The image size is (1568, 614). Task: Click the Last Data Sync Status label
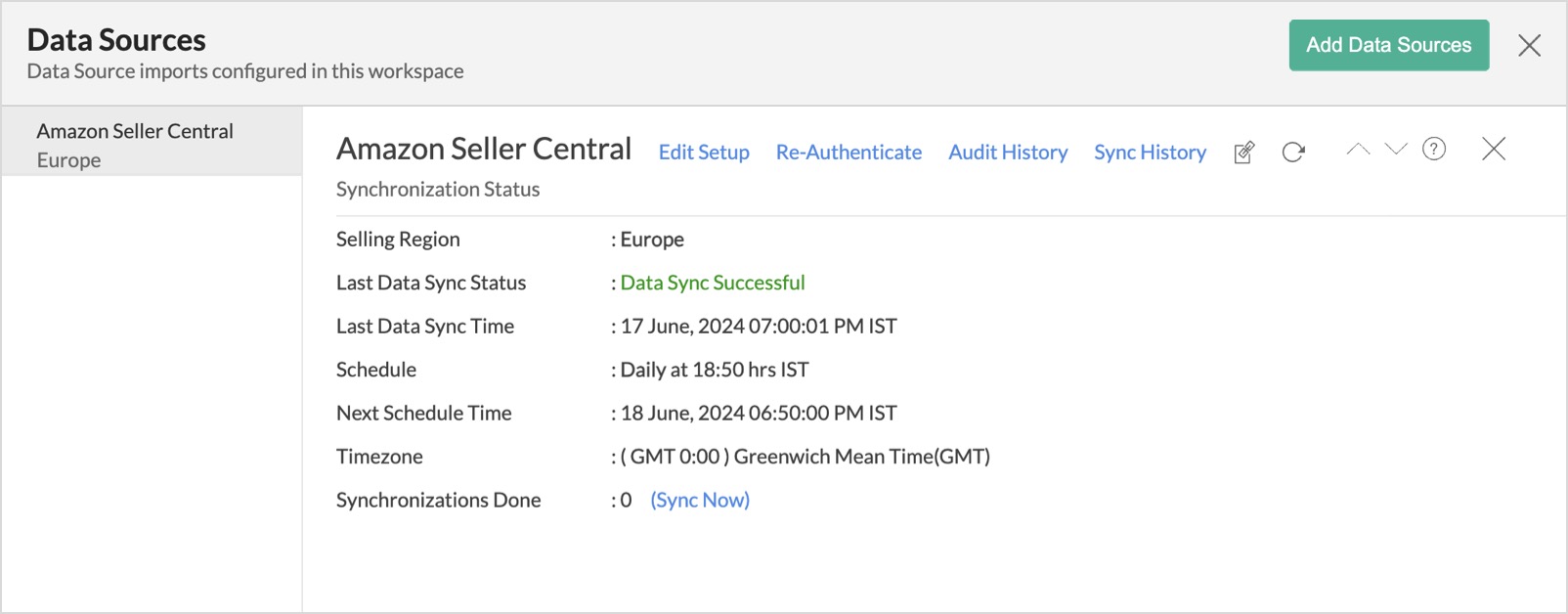pyautogui.click(x=431, y=283)
